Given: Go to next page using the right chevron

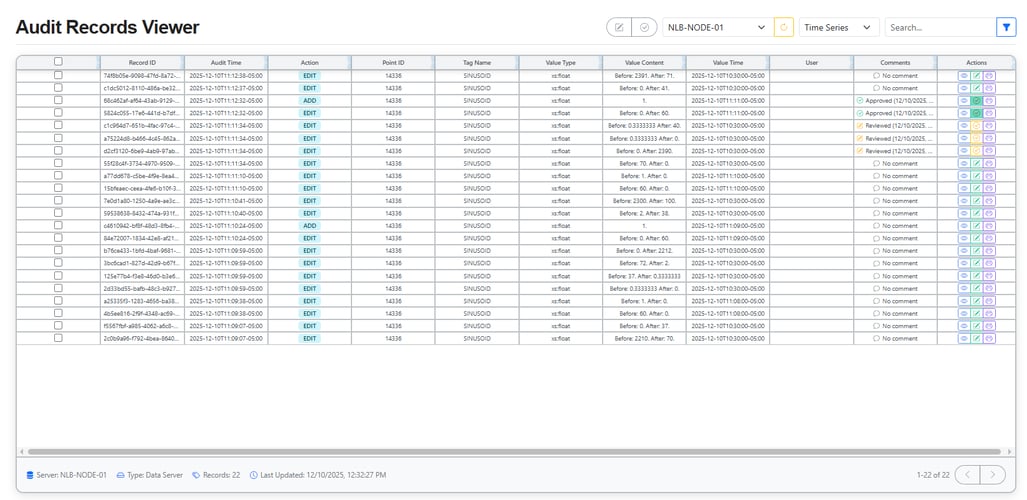Looking at the screenshot, I should tap(992, 474).
